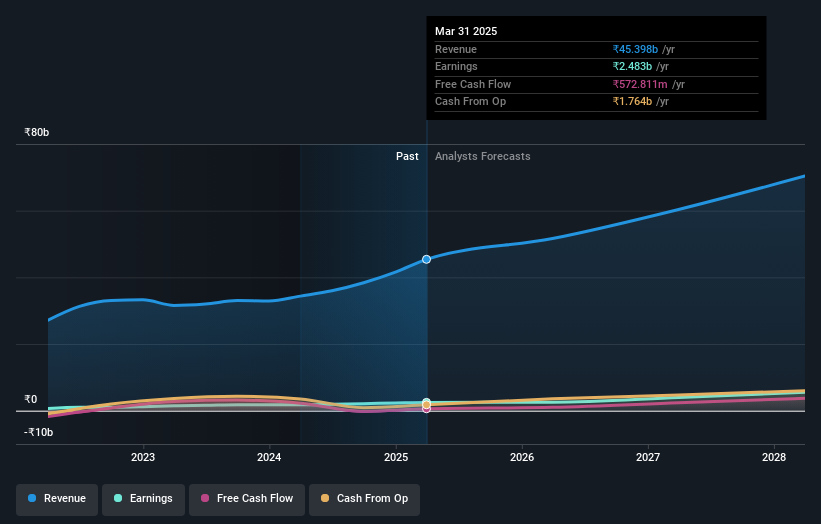Screen dimensions: 821x524
Task: Click the Past label on the chart
Action: [x=407, y=157]
